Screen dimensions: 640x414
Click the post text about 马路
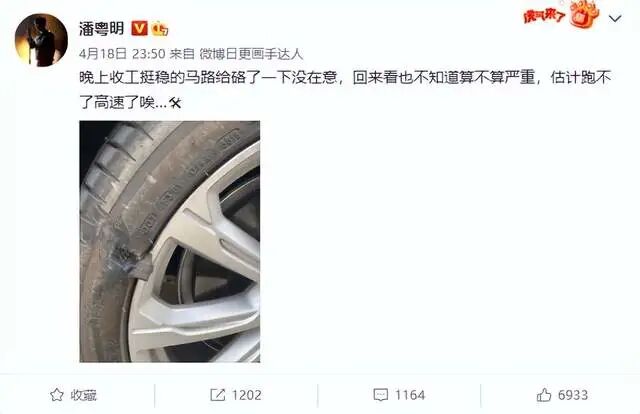pos(345,90)
